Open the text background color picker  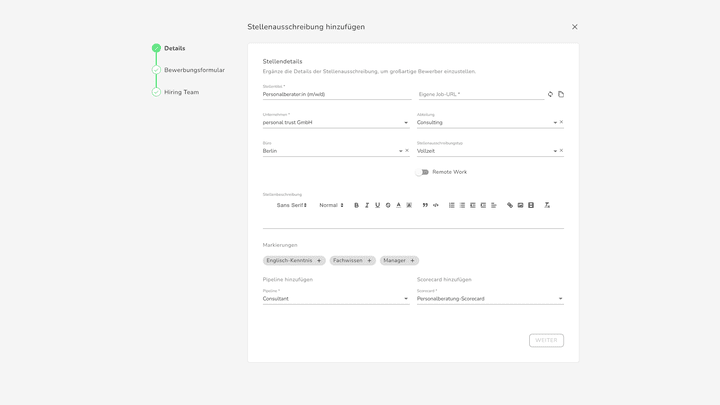[409, 205]
